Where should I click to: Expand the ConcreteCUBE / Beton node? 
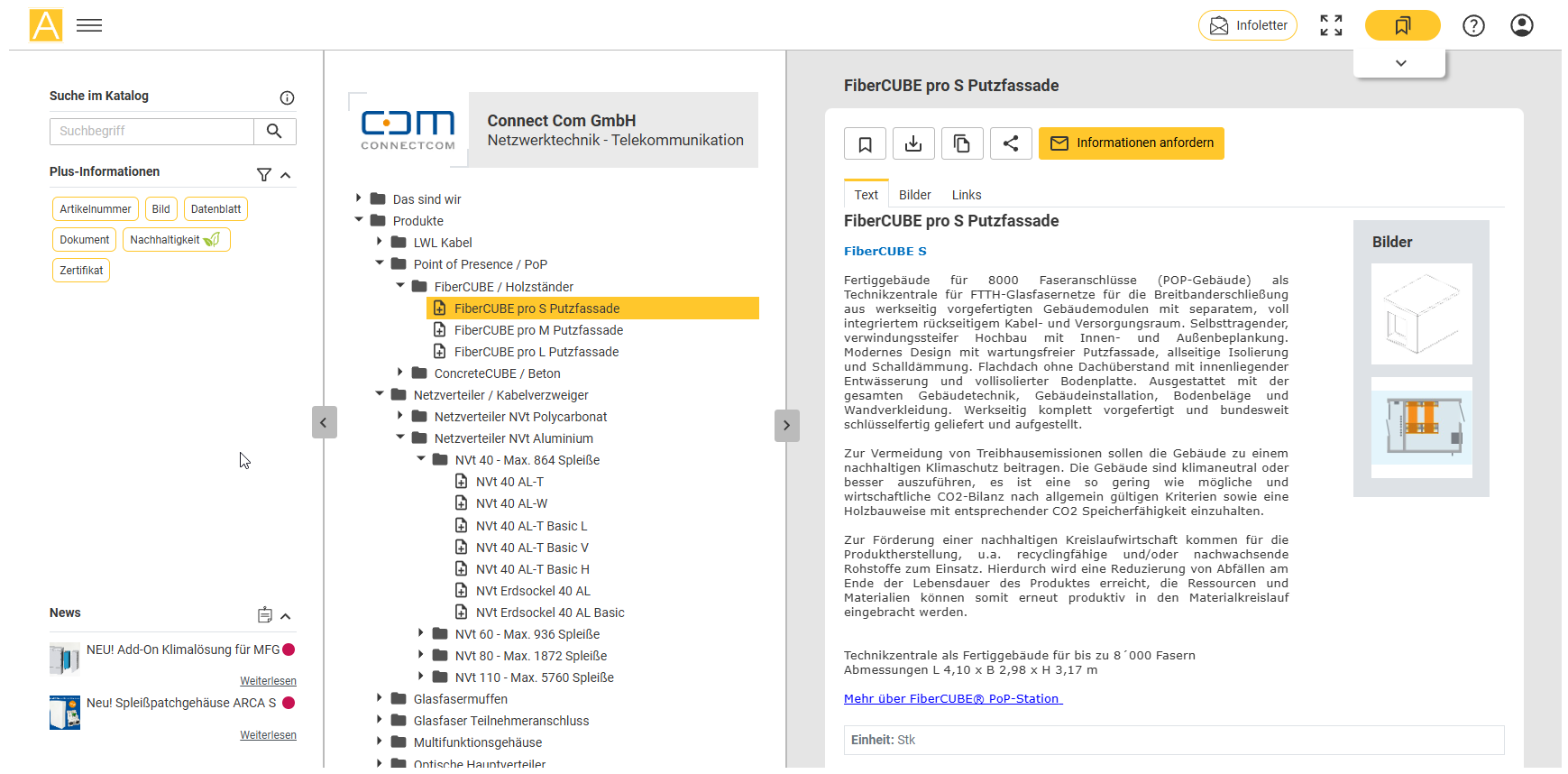[x=400, y=372]
